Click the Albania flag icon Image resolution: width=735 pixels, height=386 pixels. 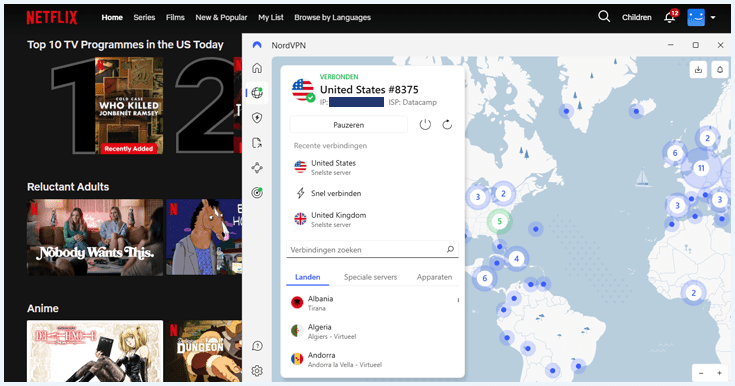pos(297,303)
